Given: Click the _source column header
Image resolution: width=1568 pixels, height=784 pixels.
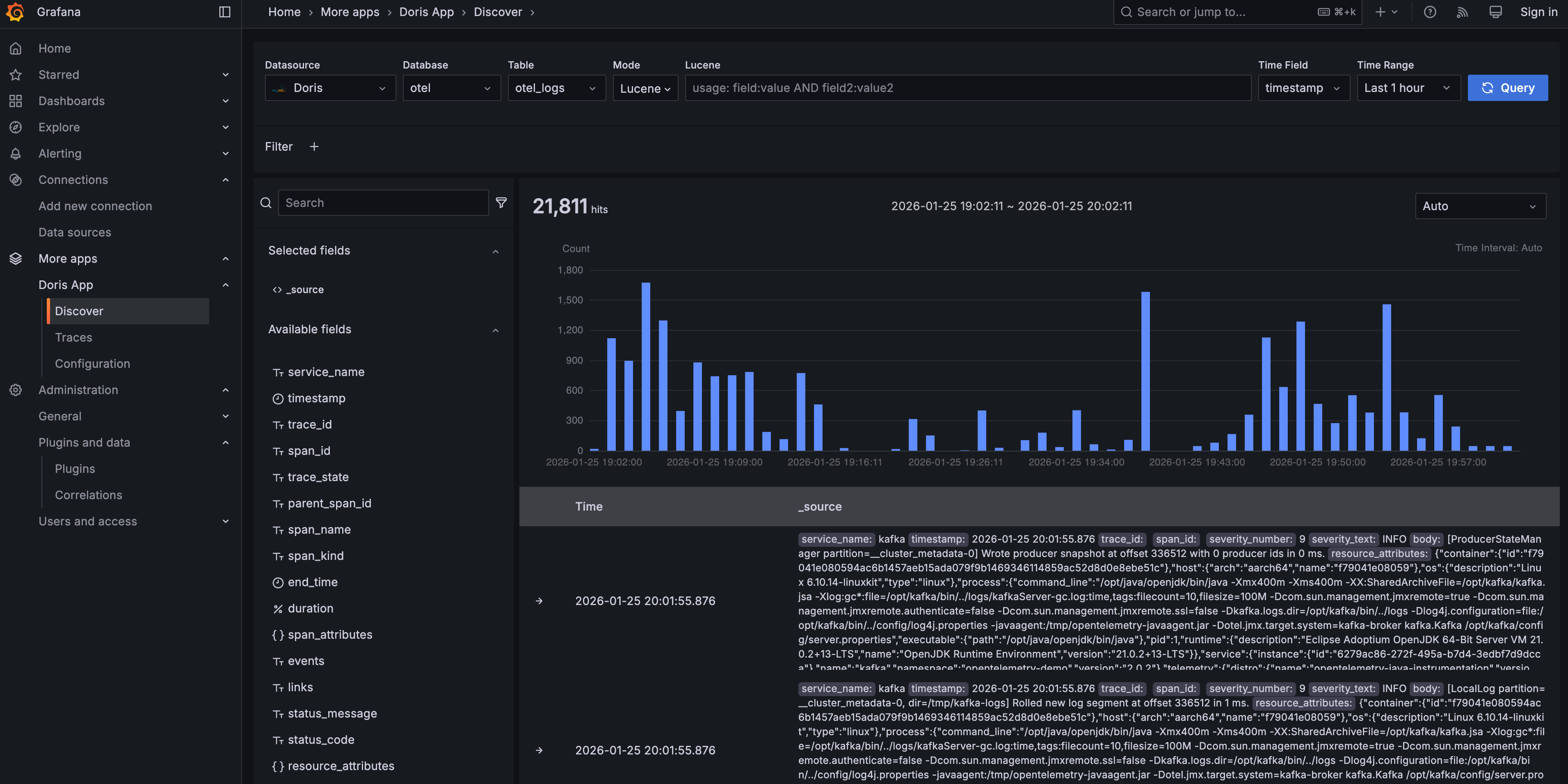Looking at the screenshot, I should pos(819,506).
